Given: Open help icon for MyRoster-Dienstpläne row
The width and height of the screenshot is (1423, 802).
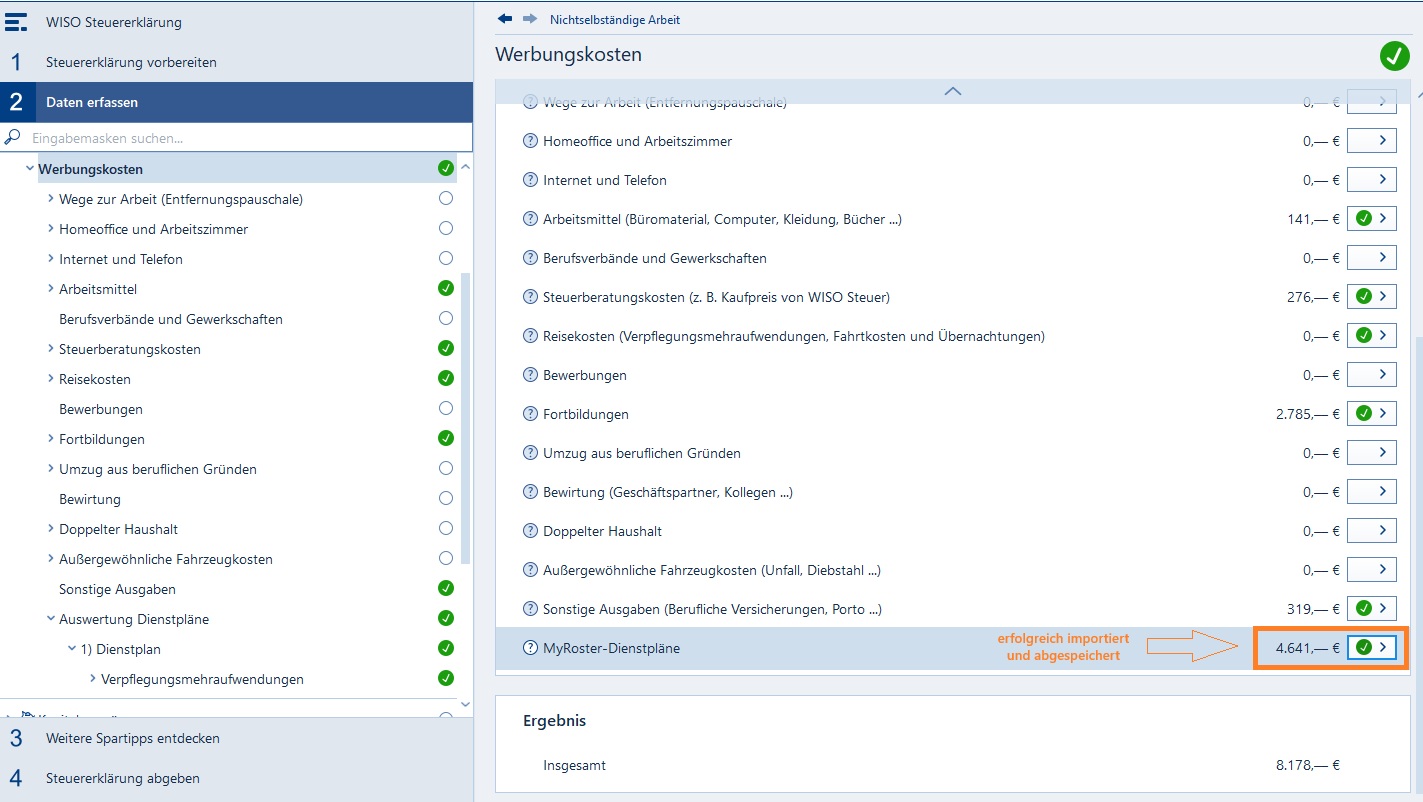Looking at the screenshot, I should (531, 648).
